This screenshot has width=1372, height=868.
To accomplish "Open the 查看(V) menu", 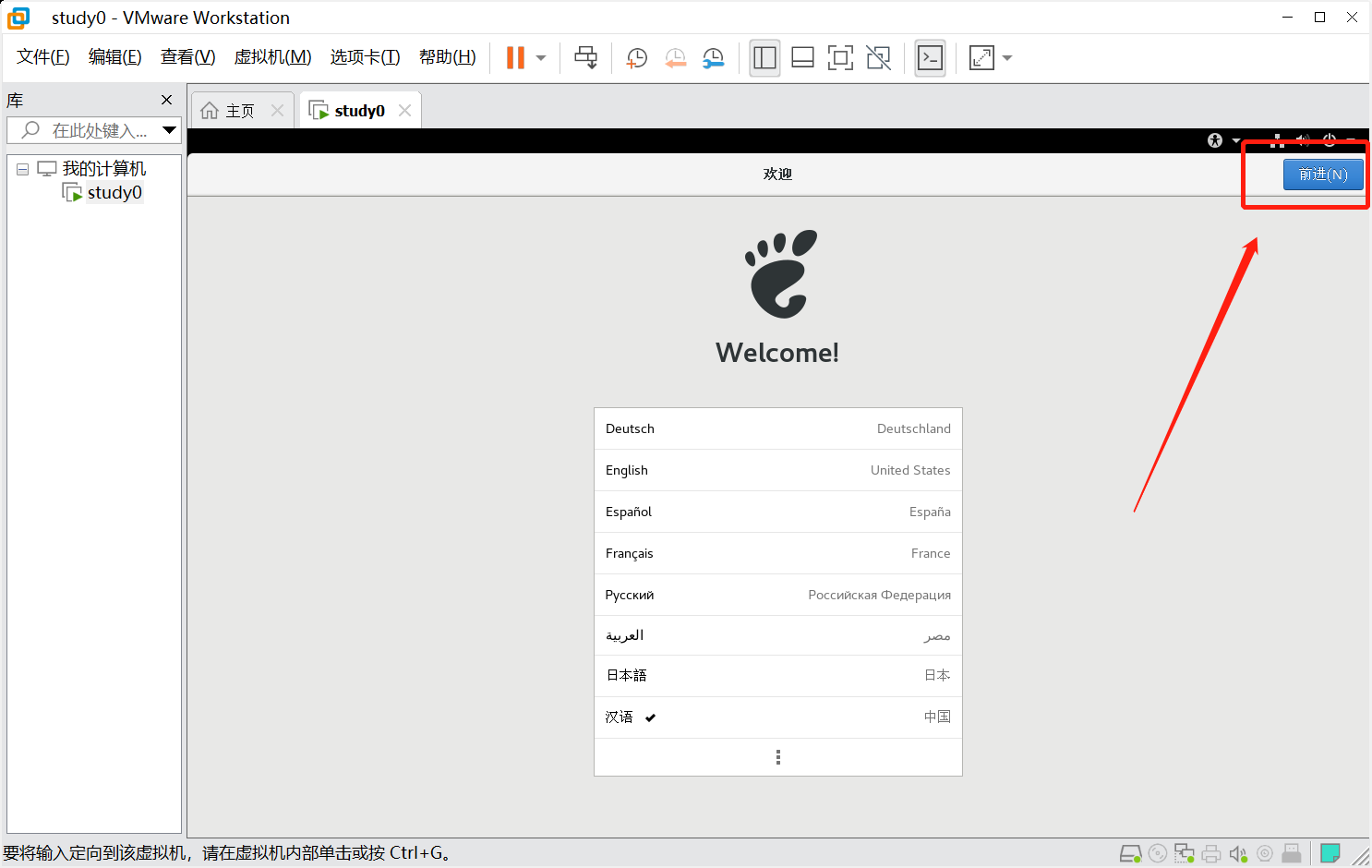I will [x=188, y=57].
